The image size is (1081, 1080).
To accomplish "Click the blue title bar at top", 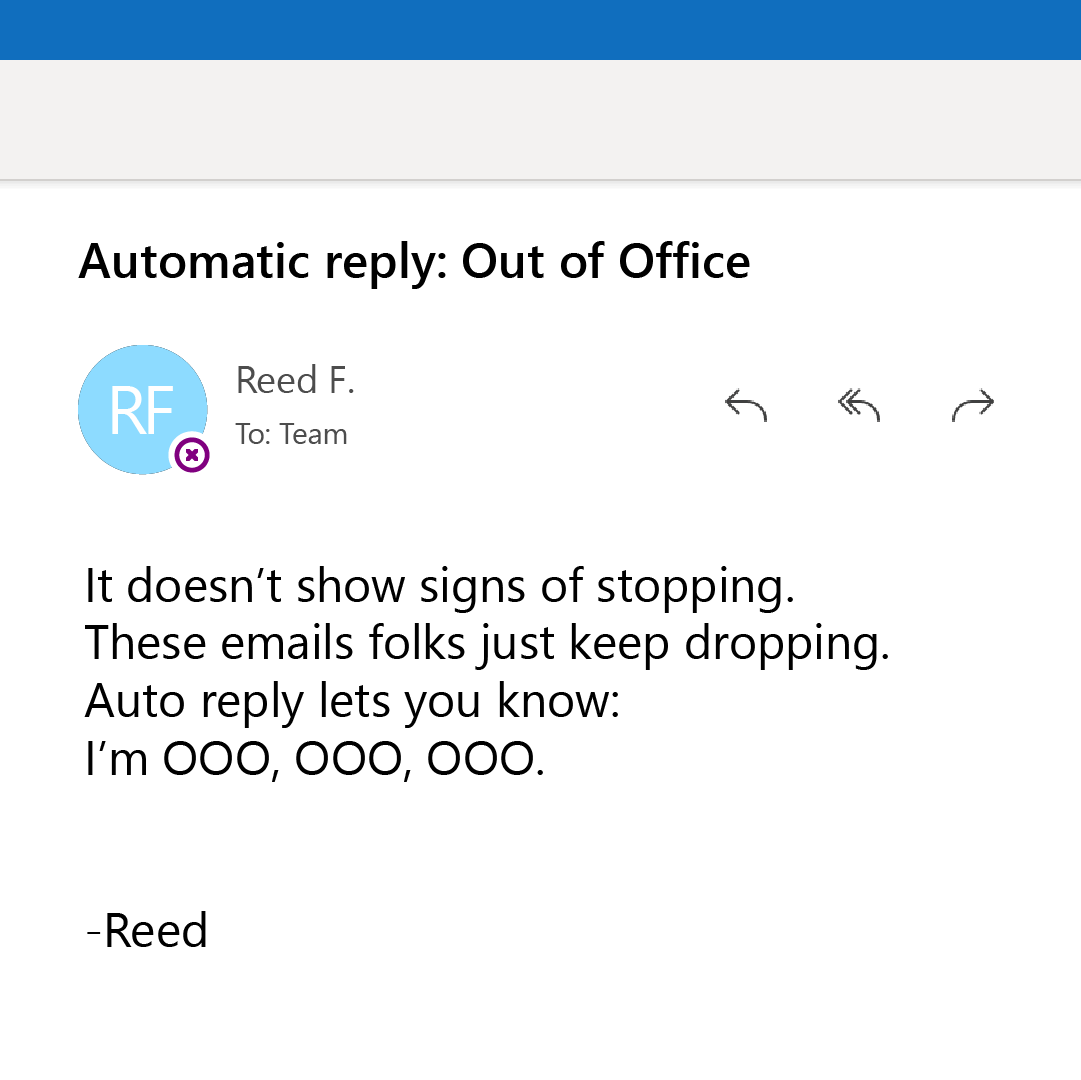I will 540,30.
